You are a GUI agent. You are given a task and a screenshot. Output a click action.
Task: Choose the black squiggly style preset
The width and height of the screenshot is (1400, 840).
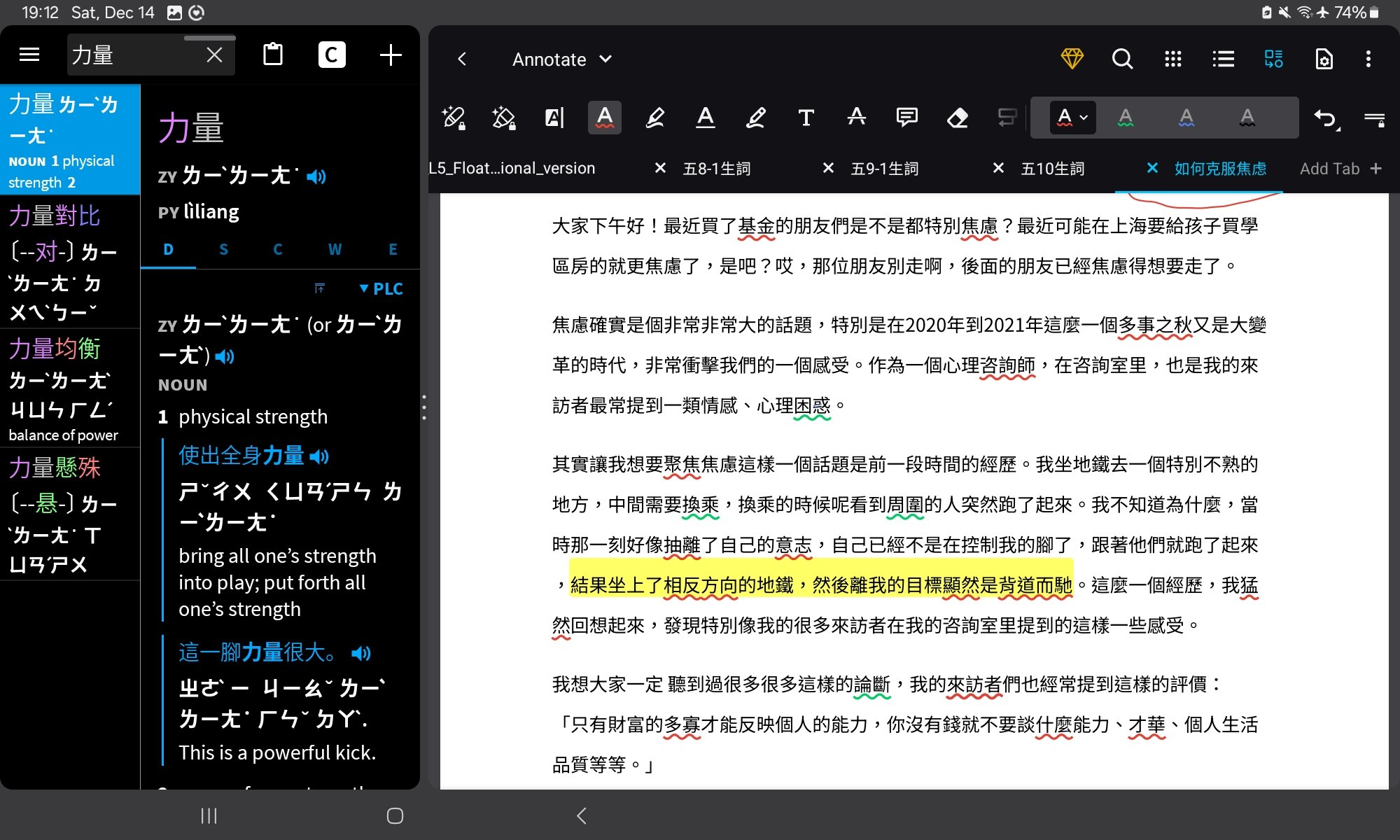[1247, 118]
